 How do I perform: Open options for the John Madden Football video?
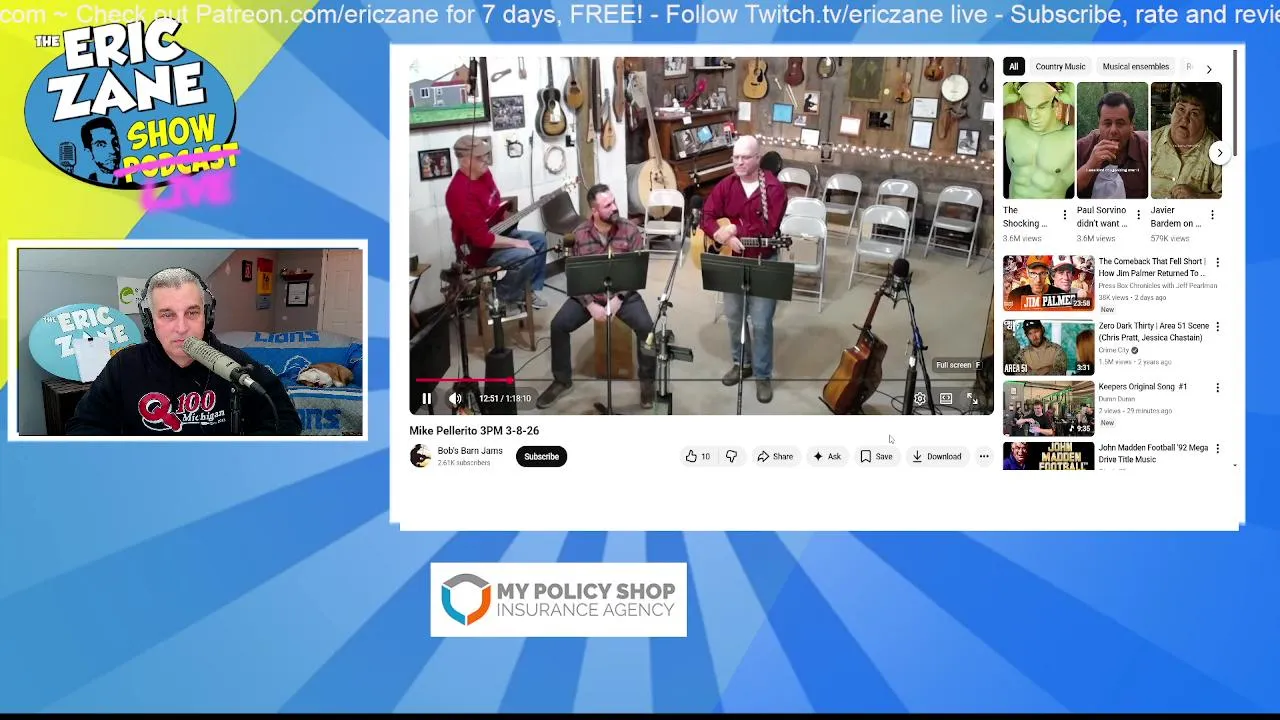pyautogui.click(x=1217, y=449)
